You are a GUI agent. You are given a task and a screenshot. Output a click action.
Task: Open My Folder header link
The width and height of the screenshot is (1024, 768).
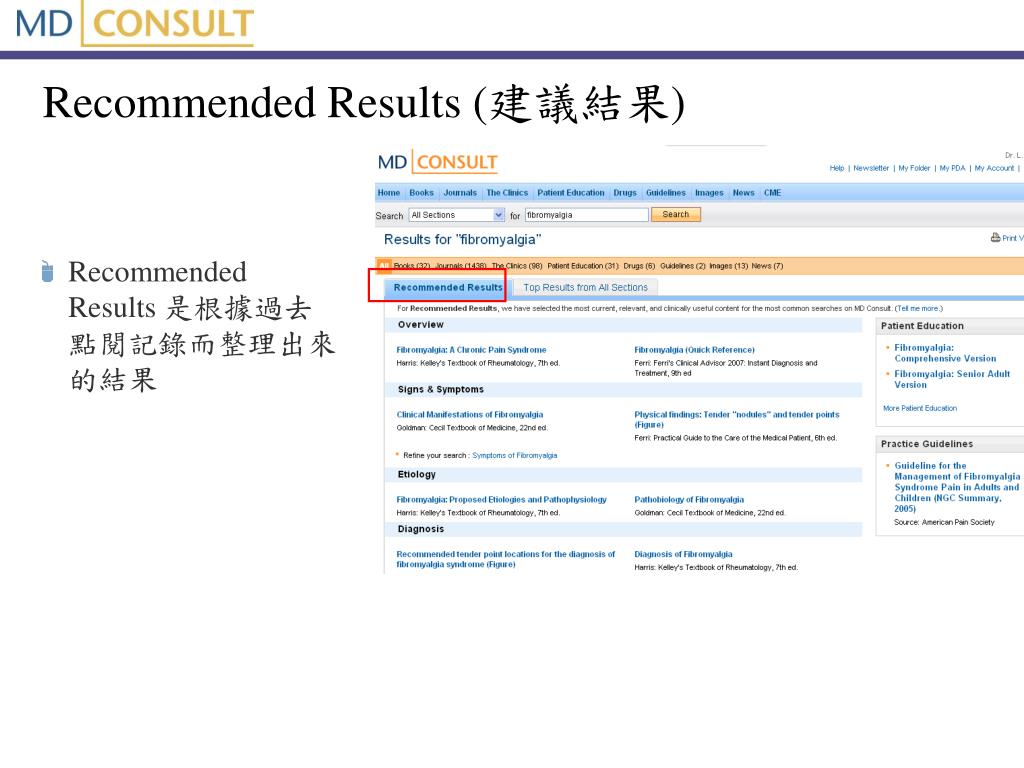(914, 168)
